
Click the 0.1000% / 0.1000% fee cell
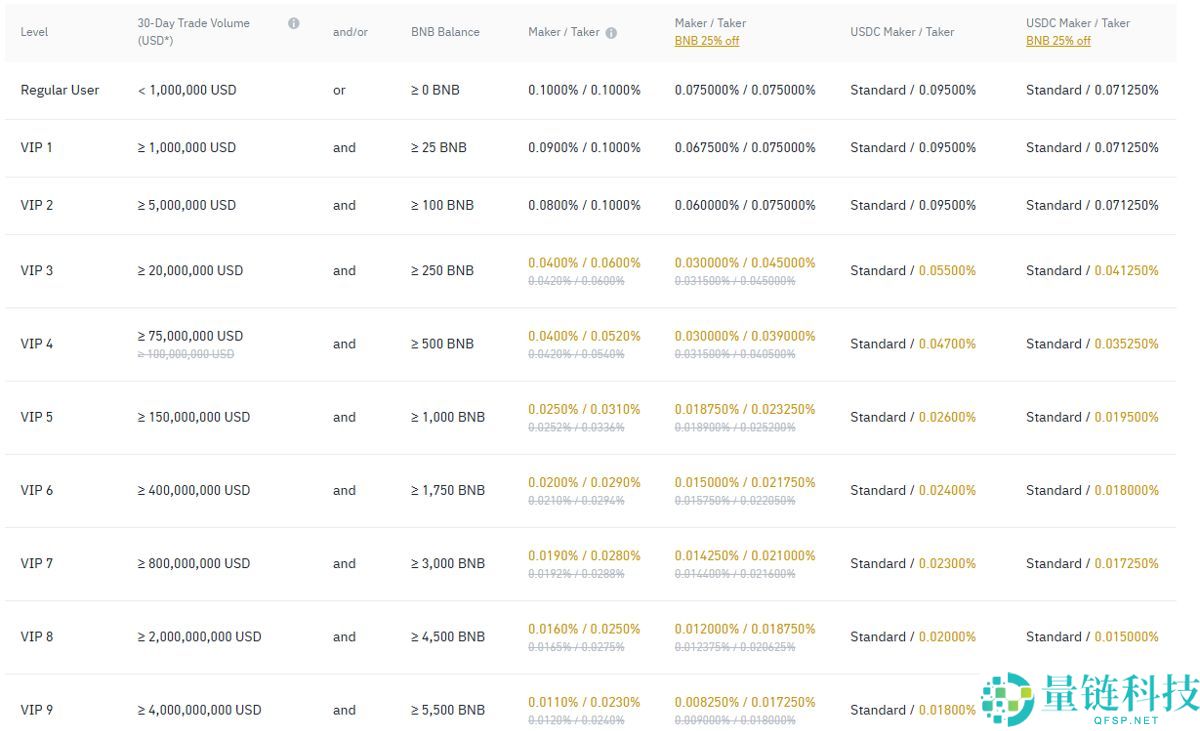(585, 90)
